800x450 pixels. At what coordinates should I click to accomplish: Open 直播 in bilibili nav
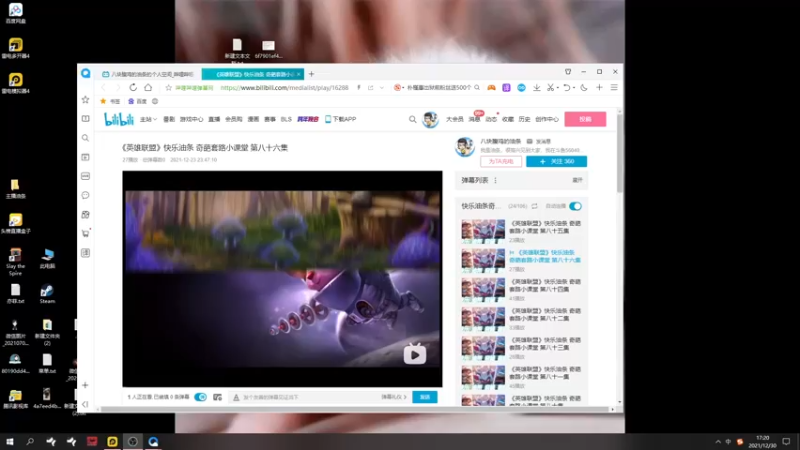(x=214, y=119)
